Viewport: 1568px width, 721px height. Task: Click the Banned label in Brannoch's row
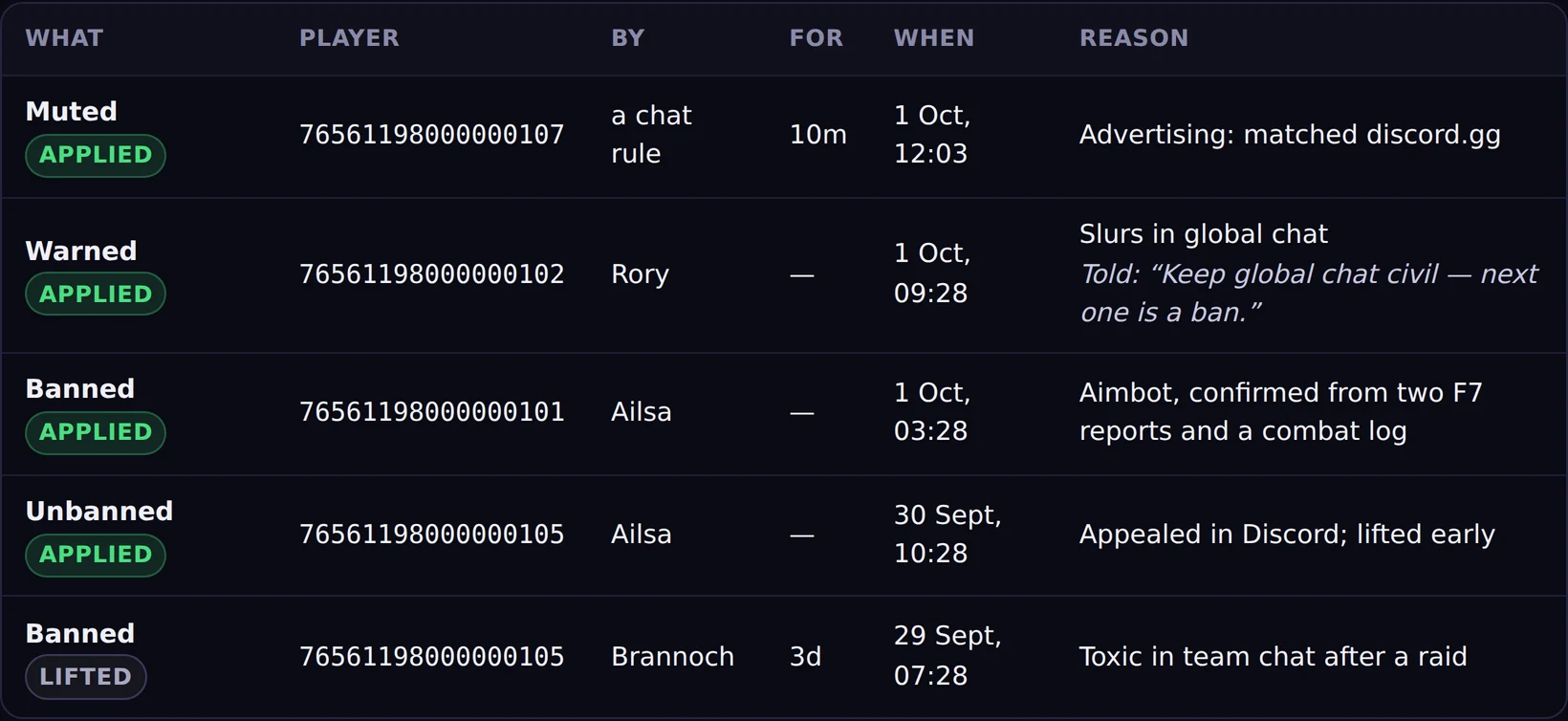pyautogui.click(x=80, y=634)
